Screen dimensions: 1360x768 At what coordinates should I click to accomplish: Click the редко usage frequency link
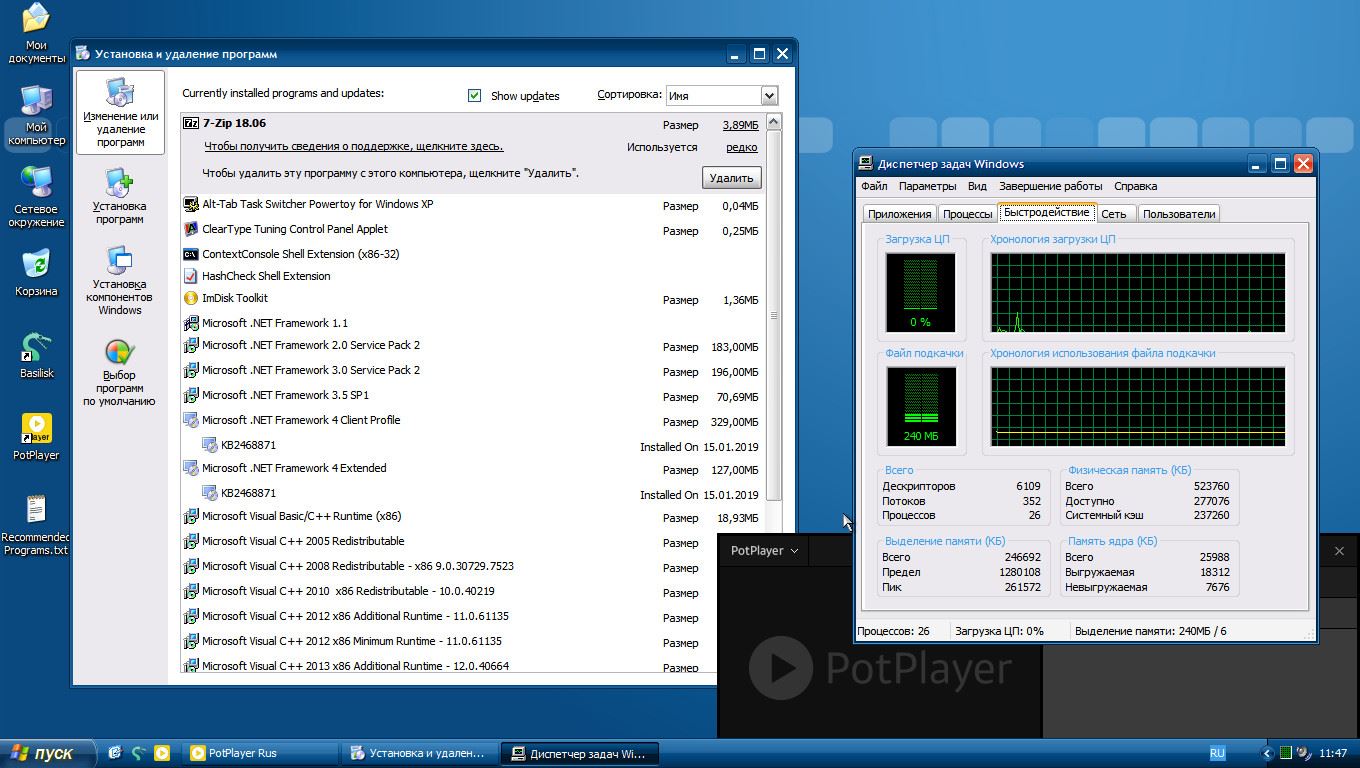[x=742, y=147]
